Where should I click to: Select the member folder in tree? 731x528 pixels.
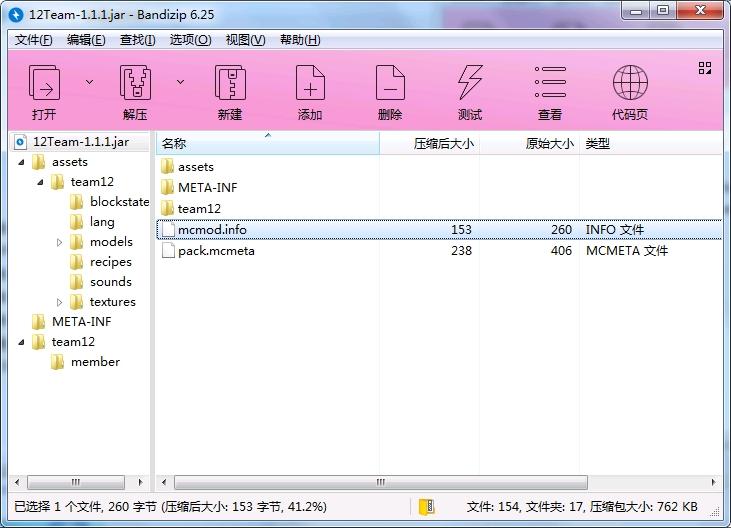95,362
